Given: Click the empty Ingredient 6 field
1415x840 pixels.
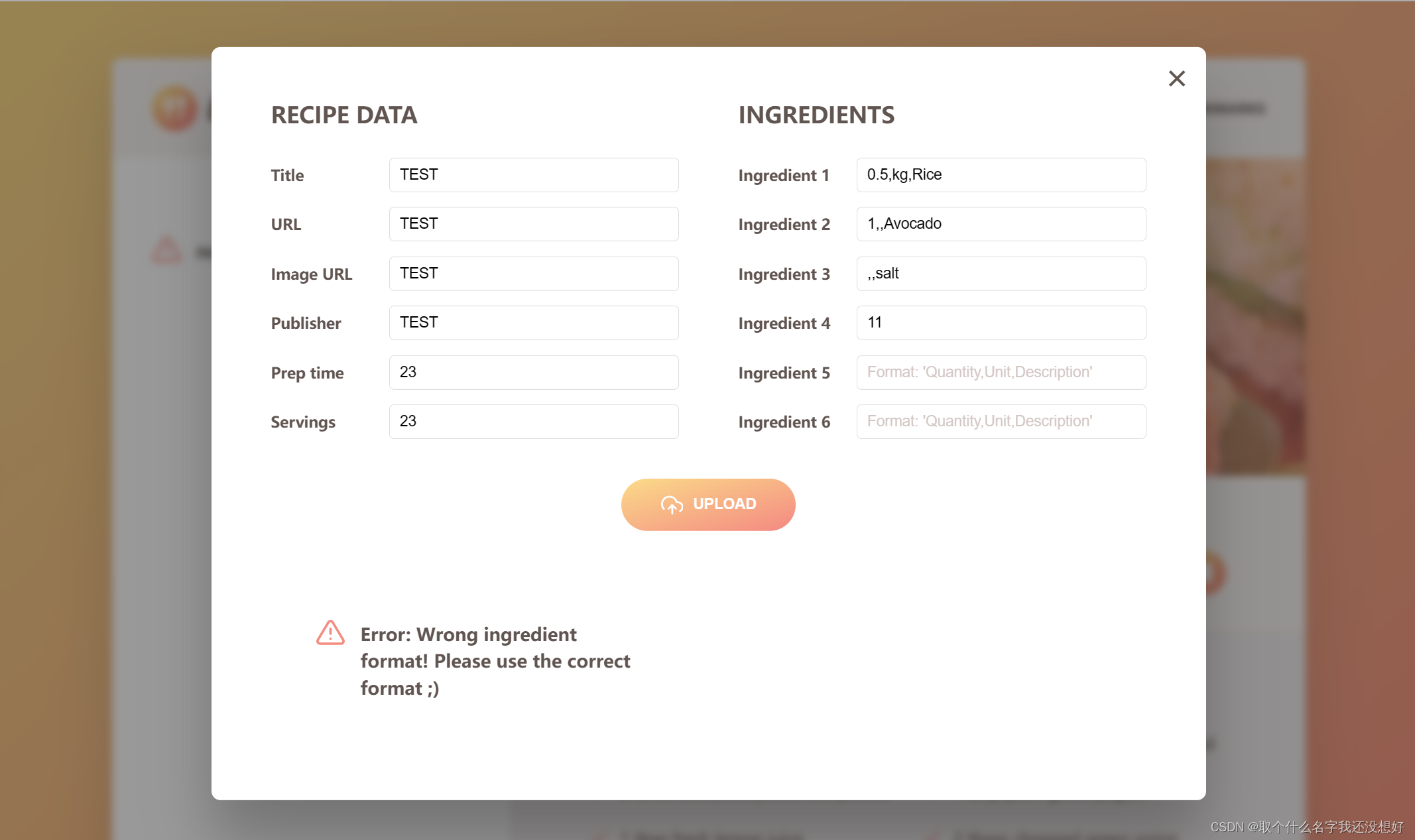Looking at the screenshot, I should coord(1001,422).
